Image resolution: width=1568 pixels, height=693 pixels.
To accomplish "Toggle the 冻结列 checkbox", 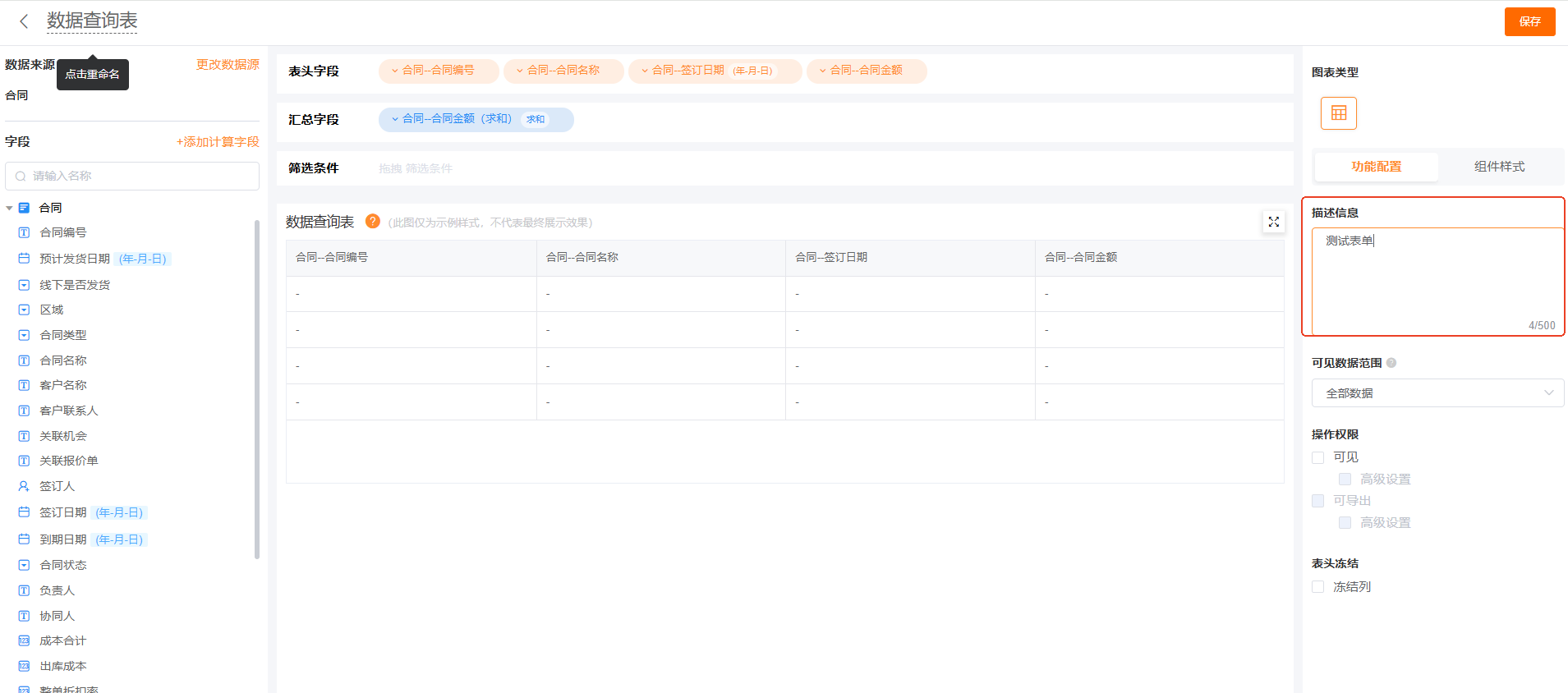I will 1318,587.
